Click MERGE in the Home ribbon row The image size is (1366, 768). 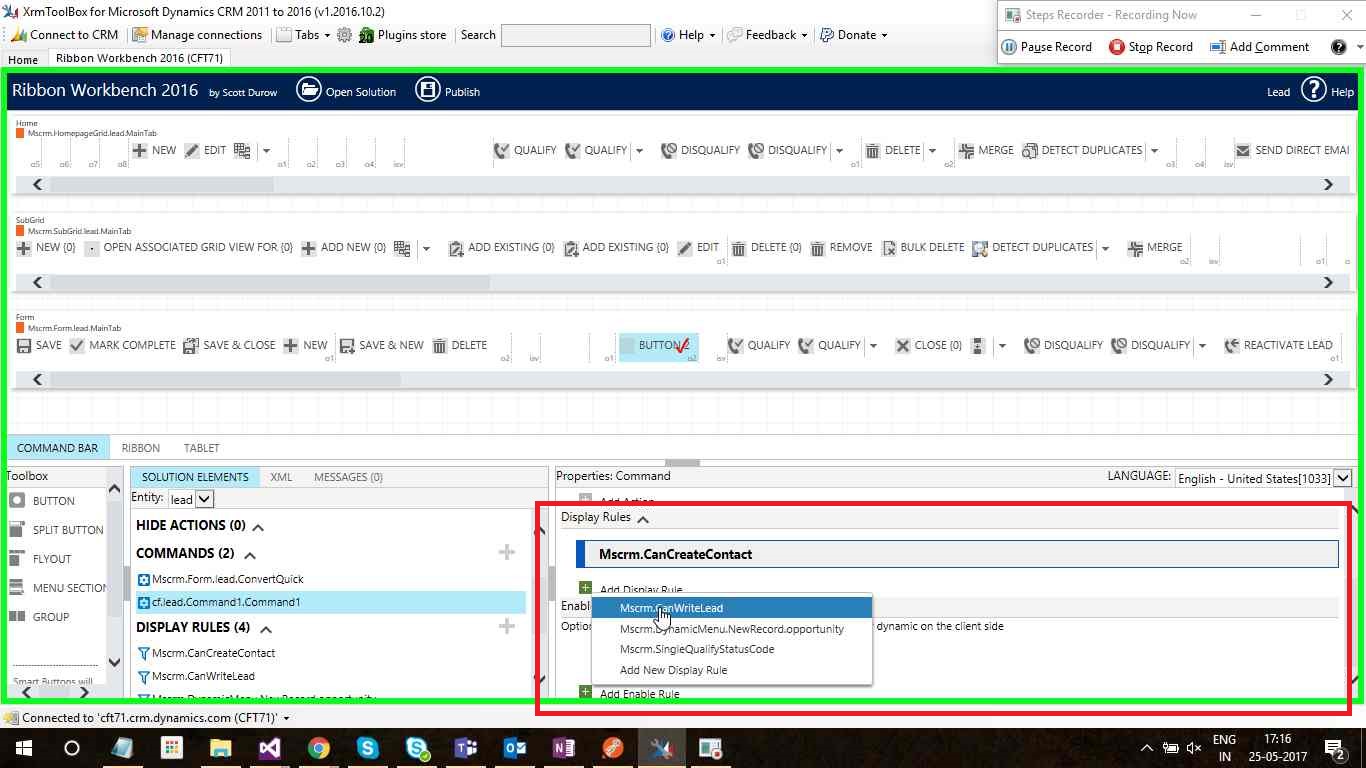986,150
